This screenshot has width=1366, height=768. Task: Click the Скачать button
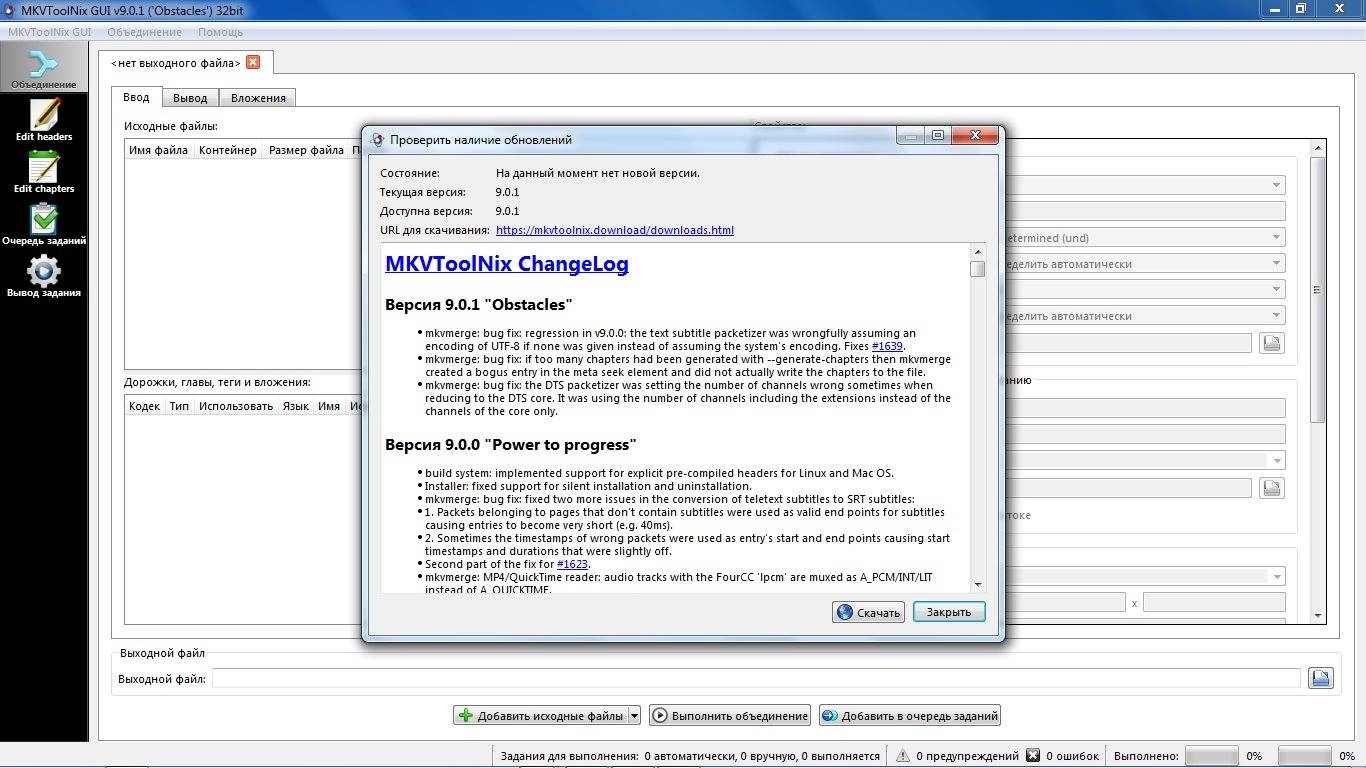coord(868,612)
